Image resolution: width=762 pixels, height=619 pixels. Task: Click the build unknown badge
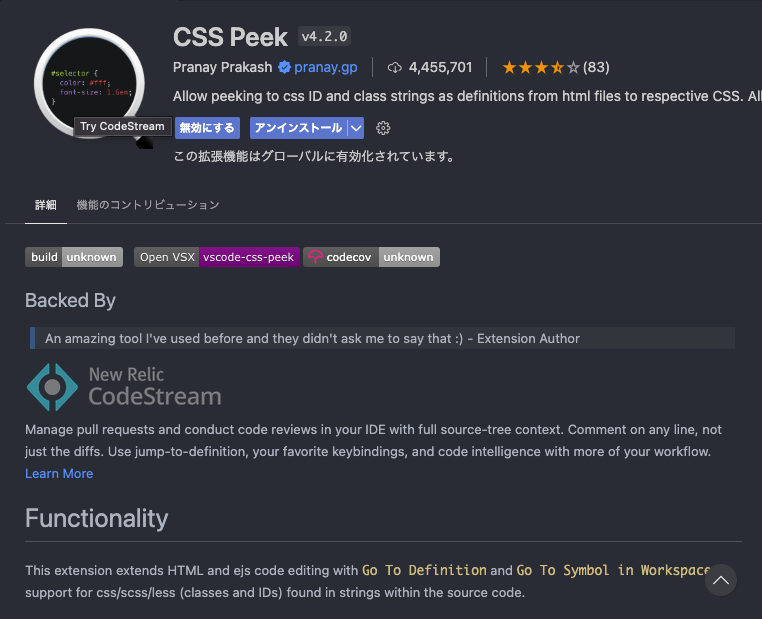pyautogui.click(x=74, y=257)
